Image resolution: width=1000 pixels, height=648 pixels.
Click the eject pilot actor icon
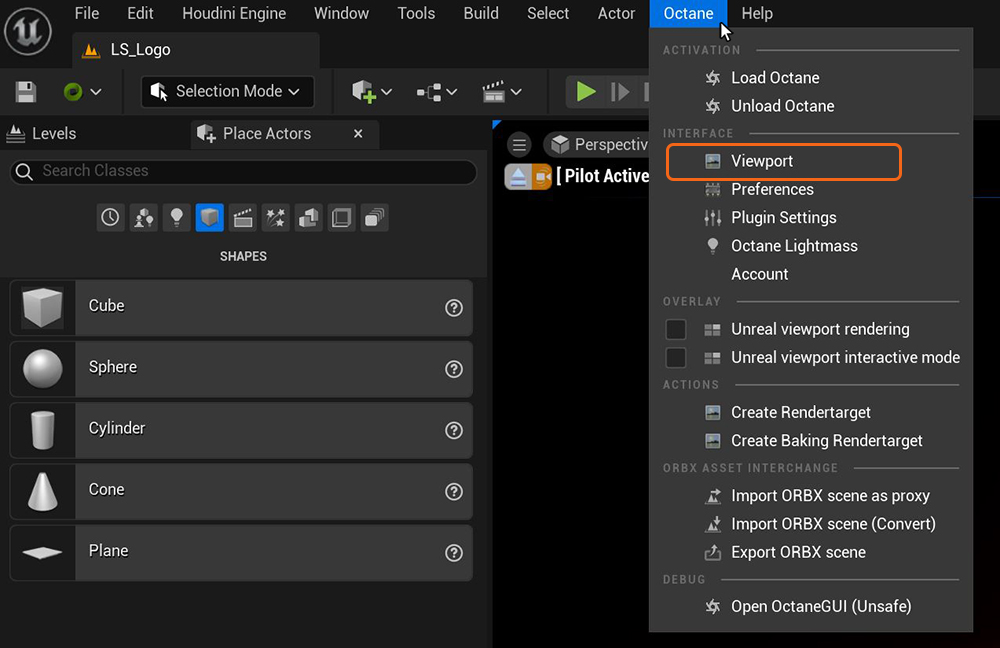coord(517,177)
